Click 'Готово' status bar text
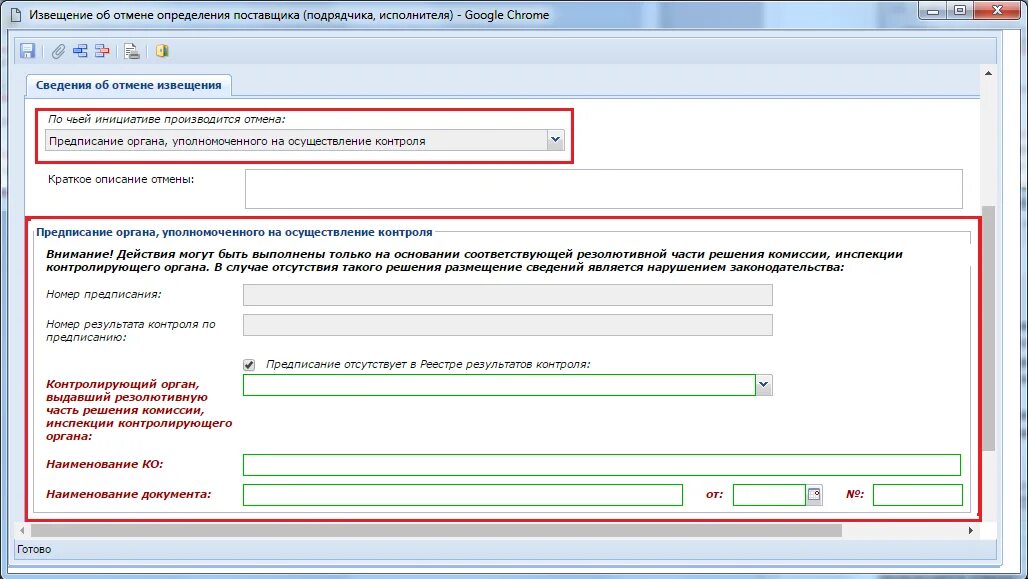 click(x=34, y=549)
